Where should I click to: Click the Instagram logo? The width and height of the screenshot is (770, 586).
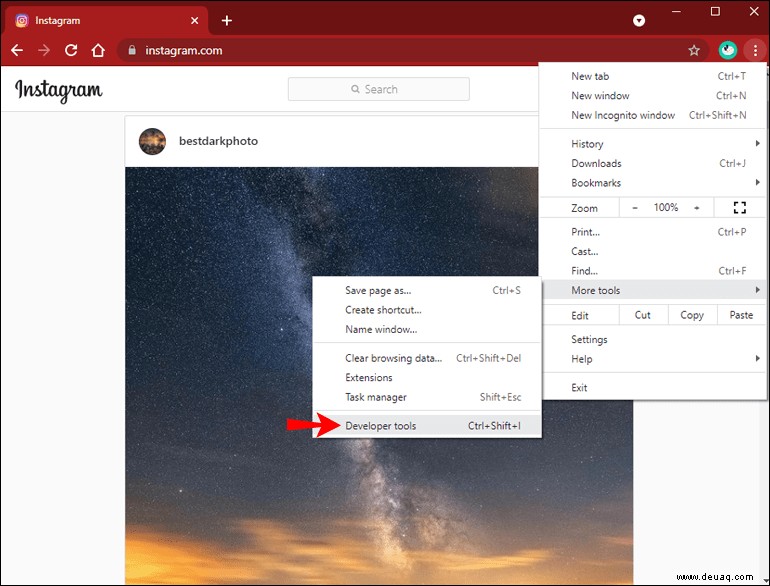pos(59,90)
